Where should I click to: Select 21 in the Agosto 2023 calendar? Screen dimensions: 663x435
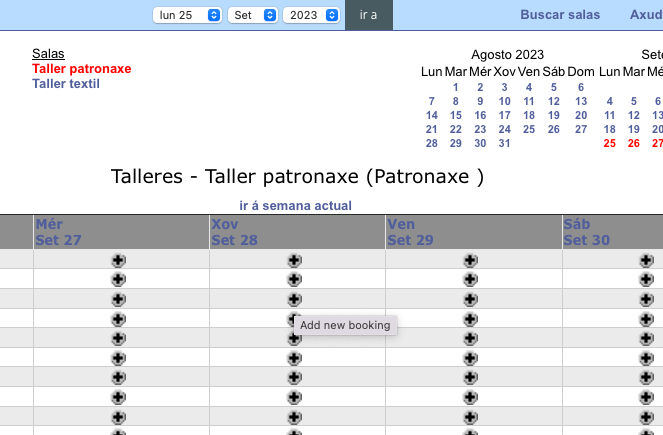(x=431, y=129)
